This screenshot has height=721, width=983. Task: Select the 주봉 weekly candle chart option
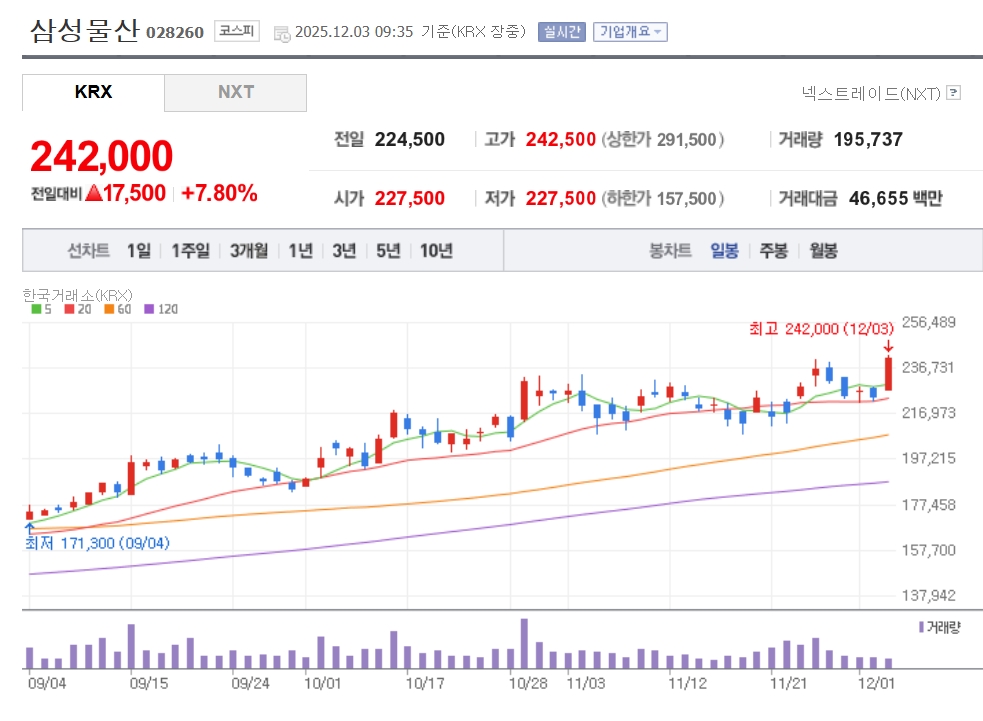coord(773,250)
